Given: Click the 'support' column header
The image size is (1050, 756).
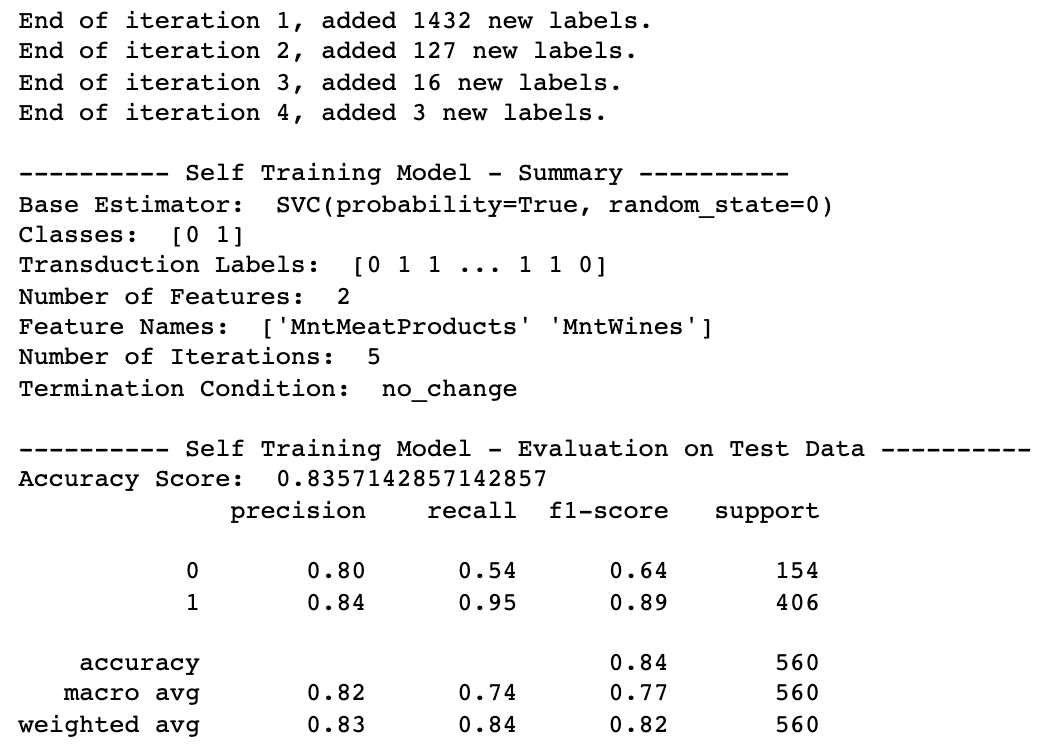Looking at the screenshot, I should pos(766,511).
